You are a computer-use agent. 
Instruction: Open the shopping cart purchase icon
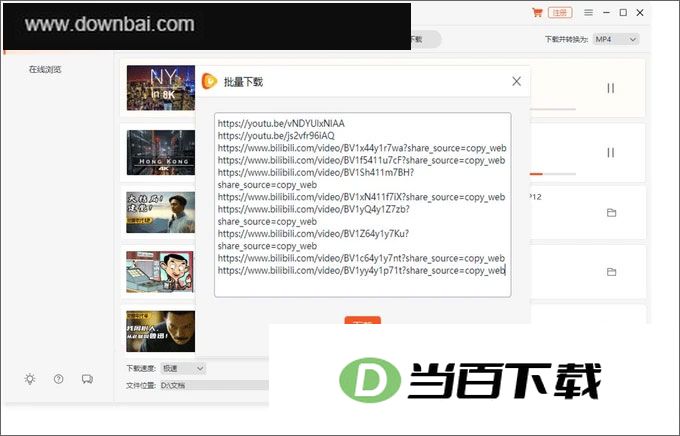click(x=537, y=13)
